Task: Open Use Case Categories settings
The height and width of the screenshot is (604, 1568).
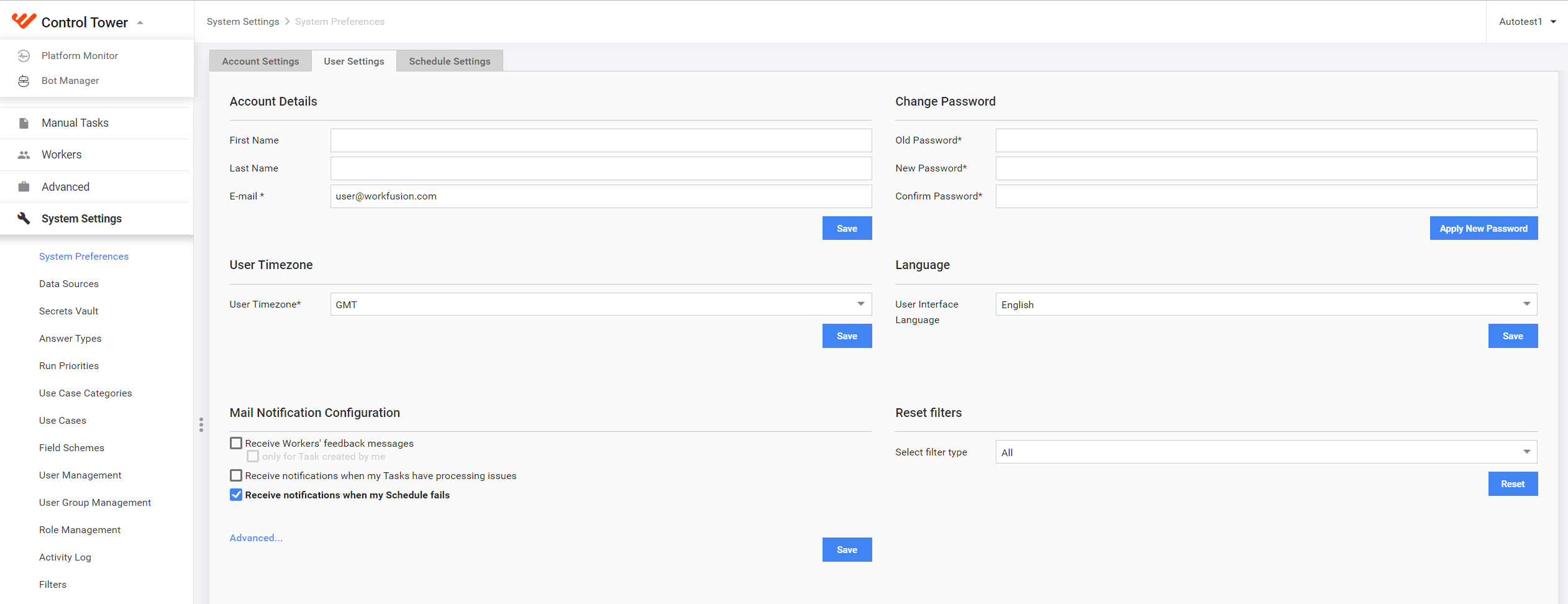Action: pos(86,393)
